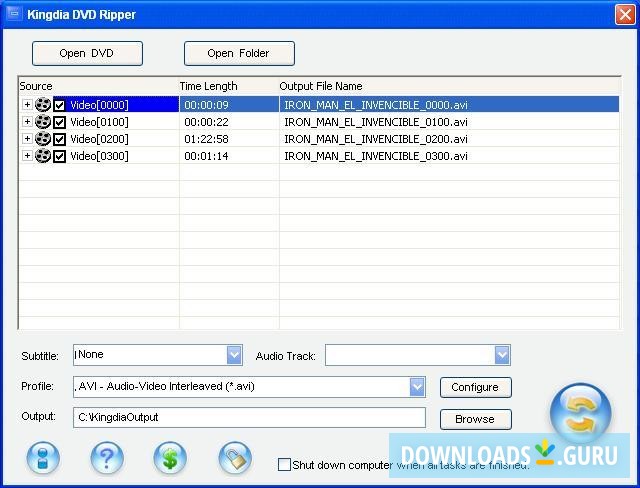
Task: Click the Browse button
Action: coord(476,419)
